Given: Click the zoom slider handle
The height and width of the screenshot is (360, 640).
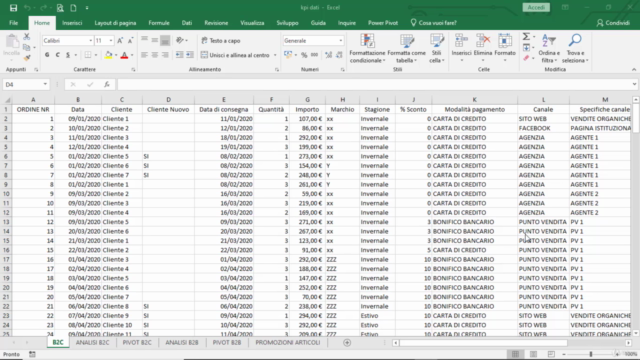Looking at the screenshot, I should (591, 354).
